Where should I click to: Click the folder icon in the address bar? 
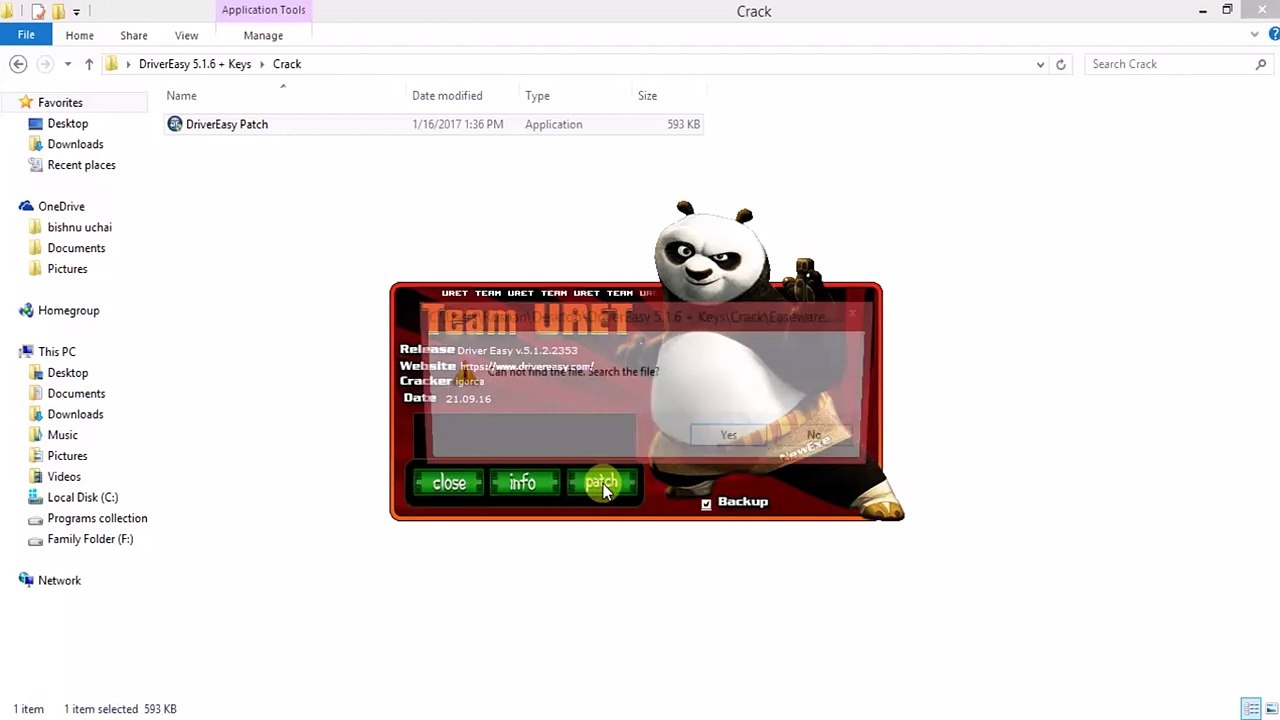coord(112,64)
